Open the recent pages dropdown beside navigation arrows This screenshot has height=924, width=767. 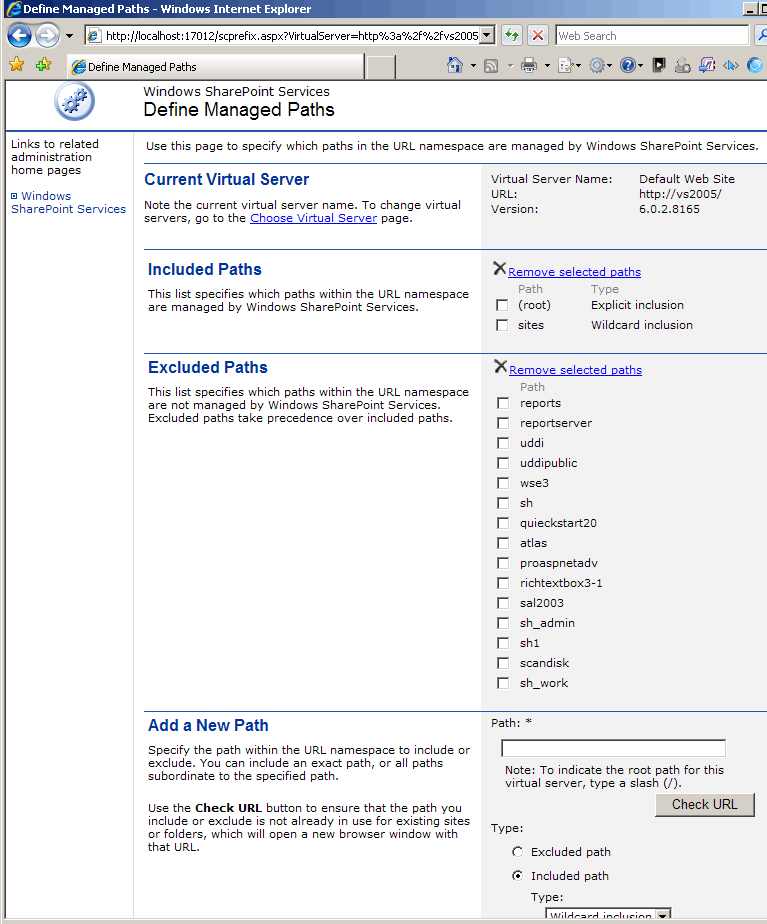tap(70, 36)
